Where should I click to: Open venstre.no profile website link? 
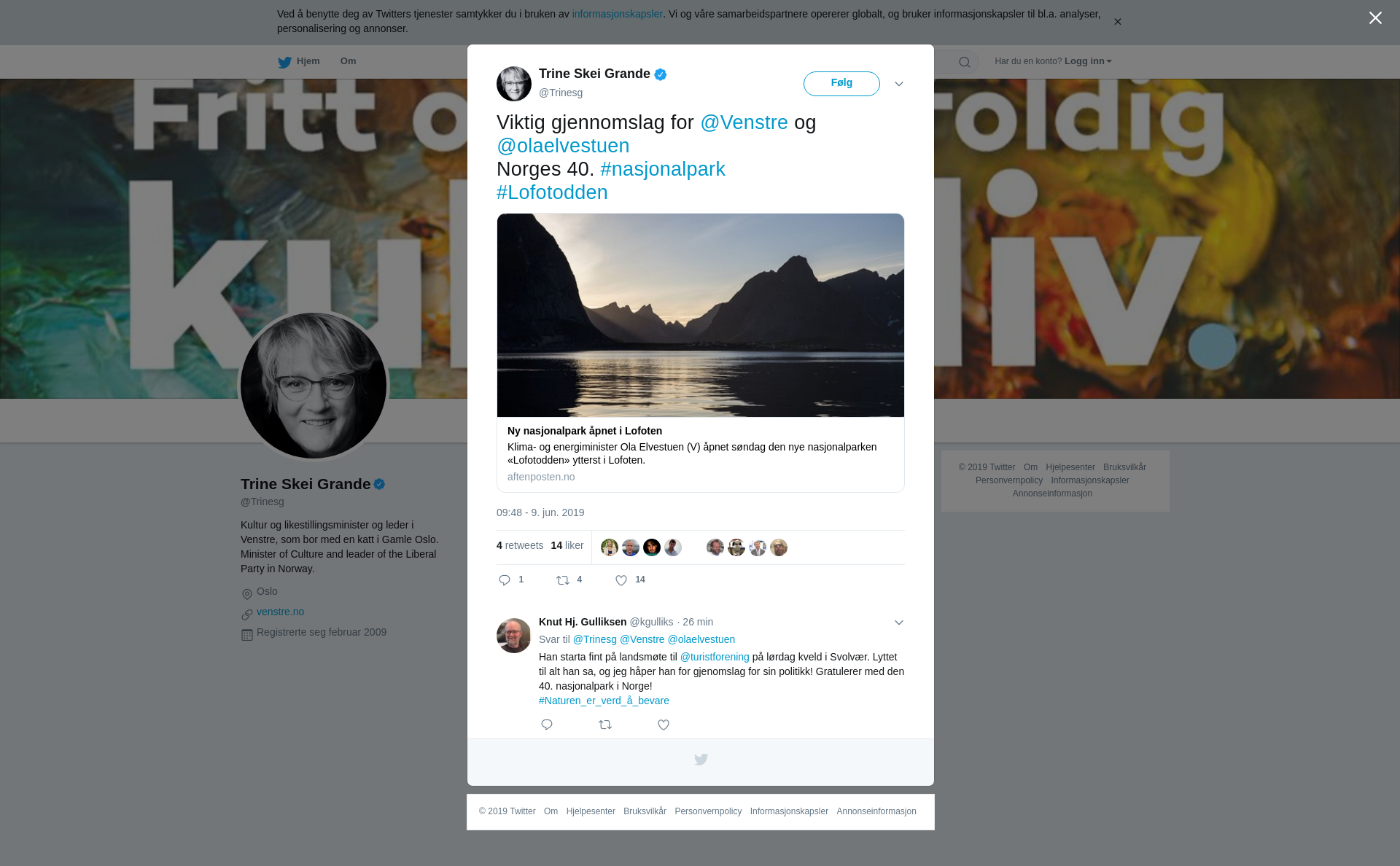point(280,612)
